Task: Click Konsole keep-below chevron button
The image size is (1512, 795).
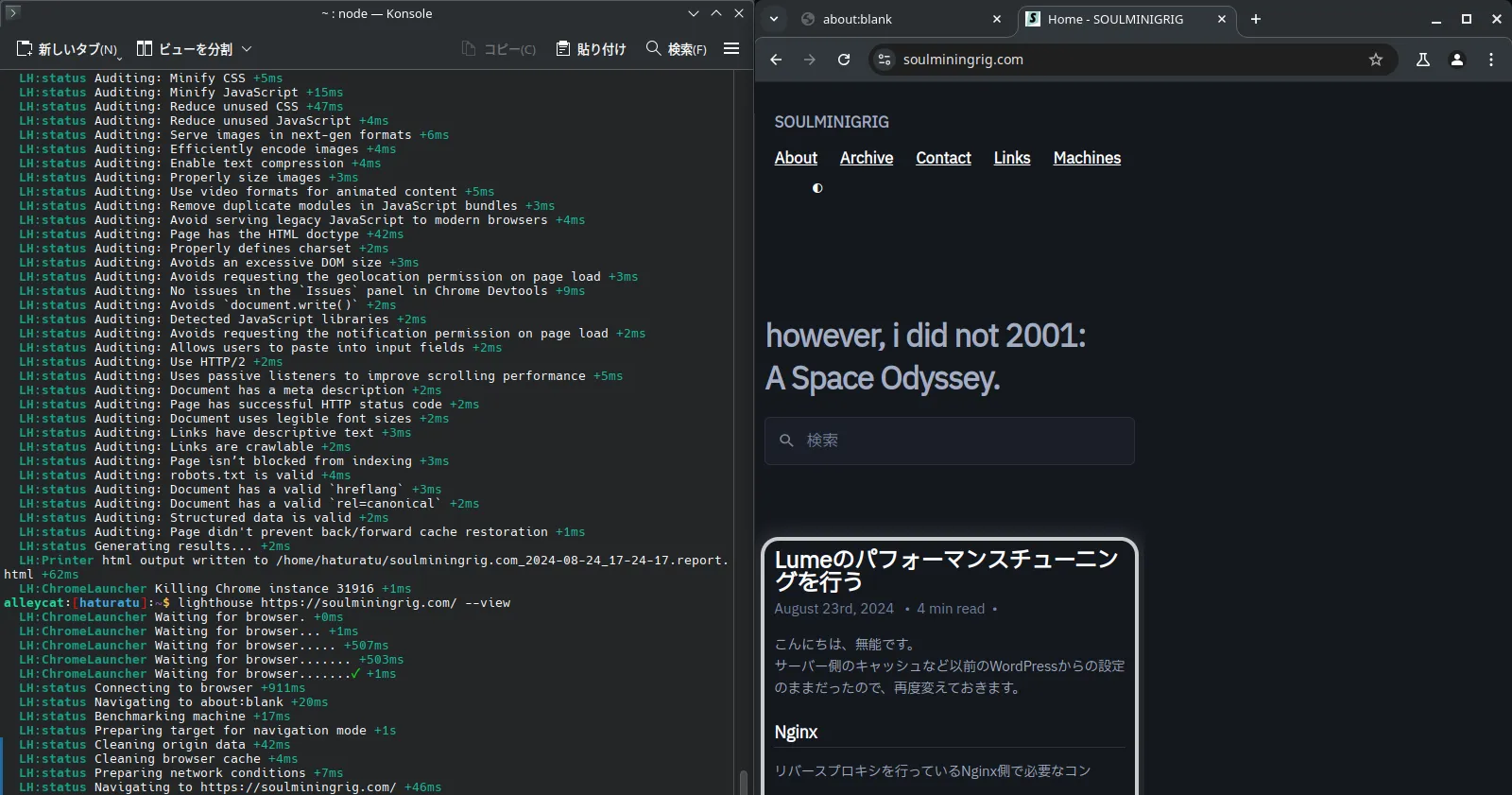Action: pyautogui.click(x=694, y=13)
